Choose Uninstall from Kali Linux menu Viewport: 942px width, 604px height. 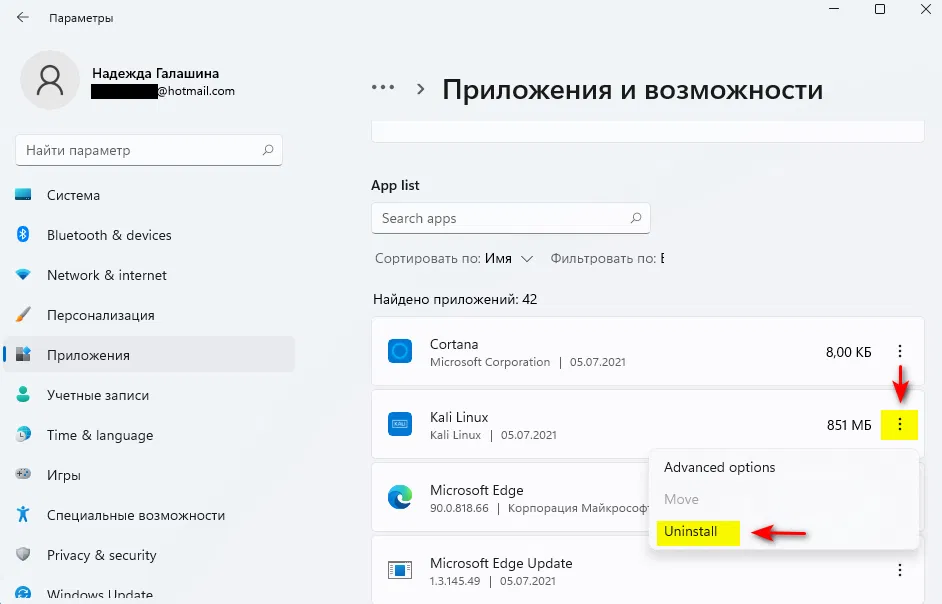point(691,532)
